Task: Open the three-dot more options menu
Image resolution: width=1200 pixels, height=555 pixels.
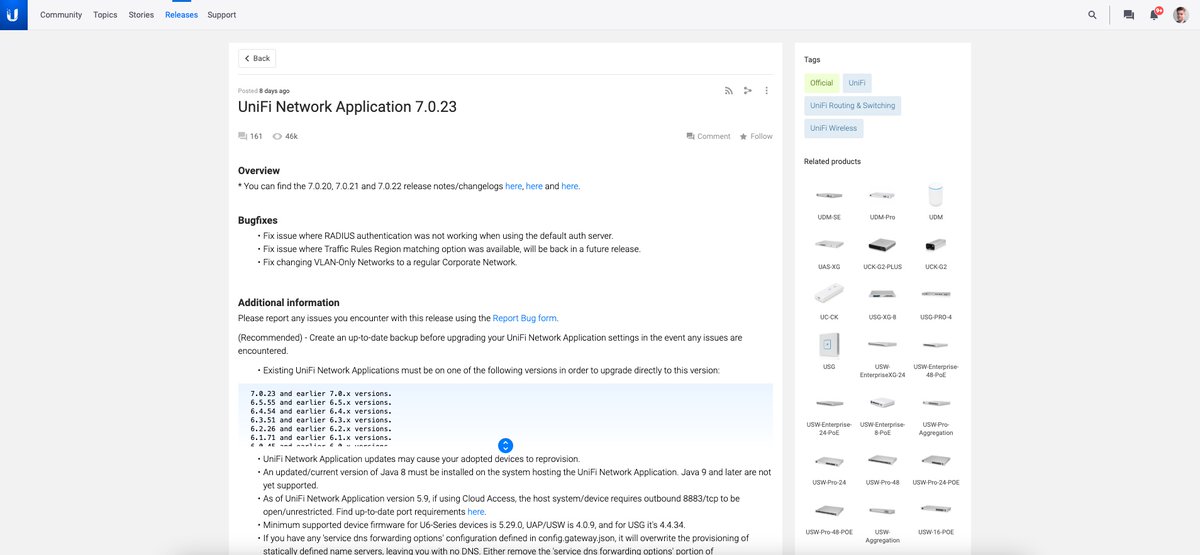Action: pyautogui.click(x=767, y=90)
